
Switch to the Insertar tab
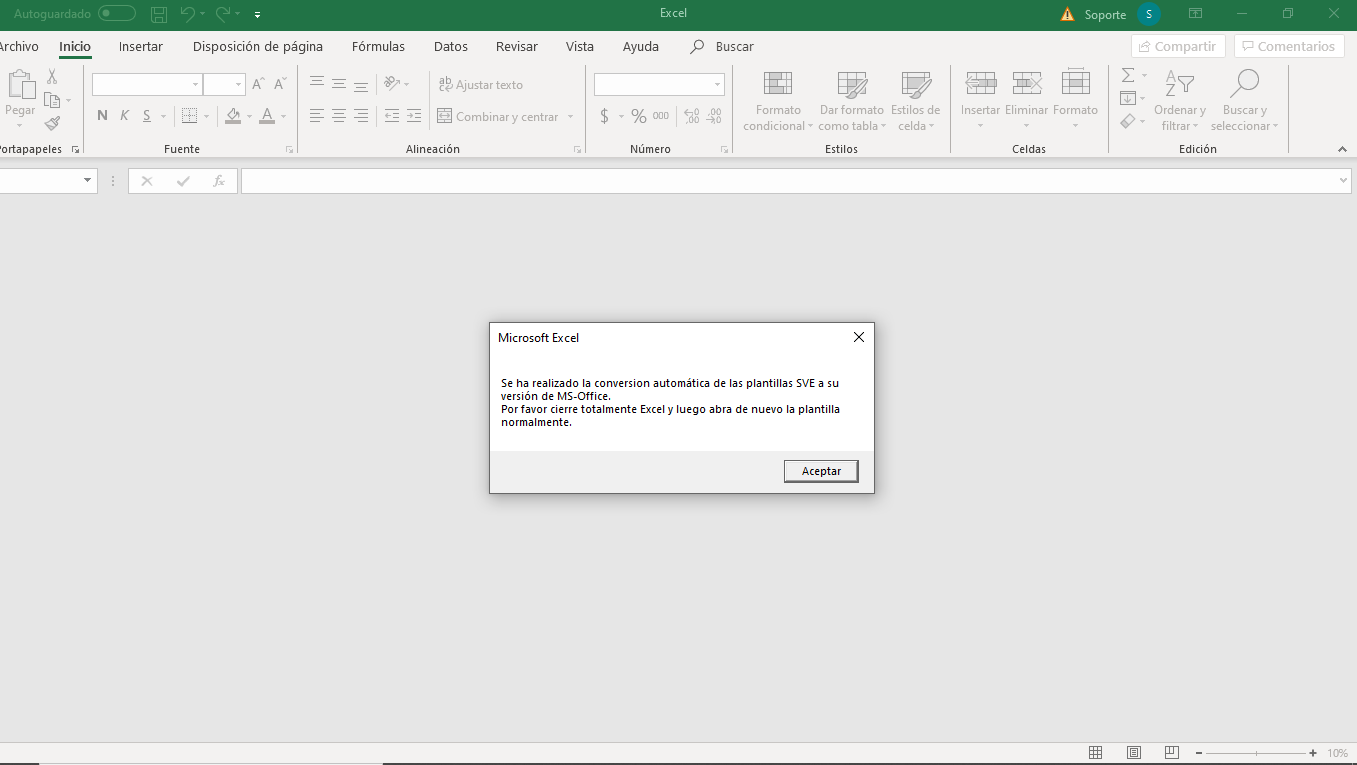coord(141,46)
